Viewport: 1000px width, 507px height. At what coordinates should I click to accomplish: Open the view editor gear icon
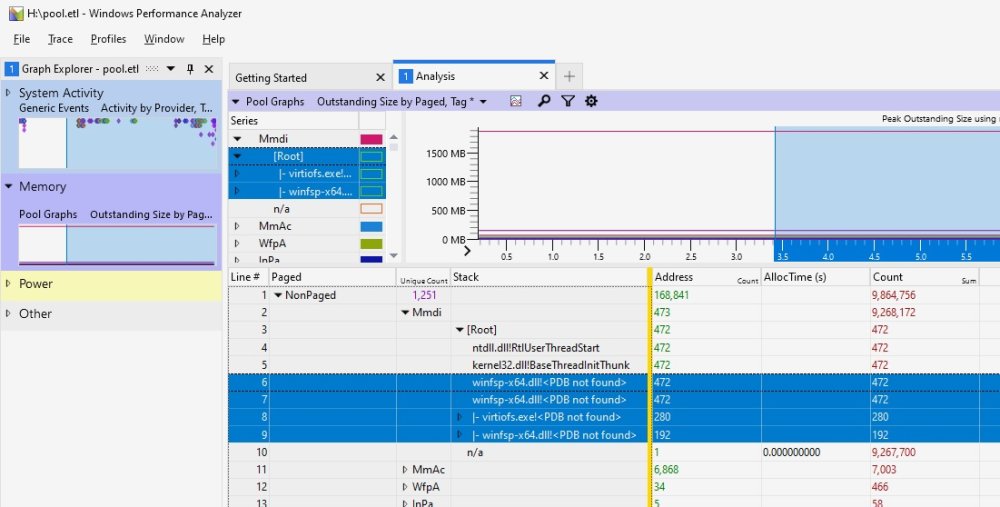(591, 101)
